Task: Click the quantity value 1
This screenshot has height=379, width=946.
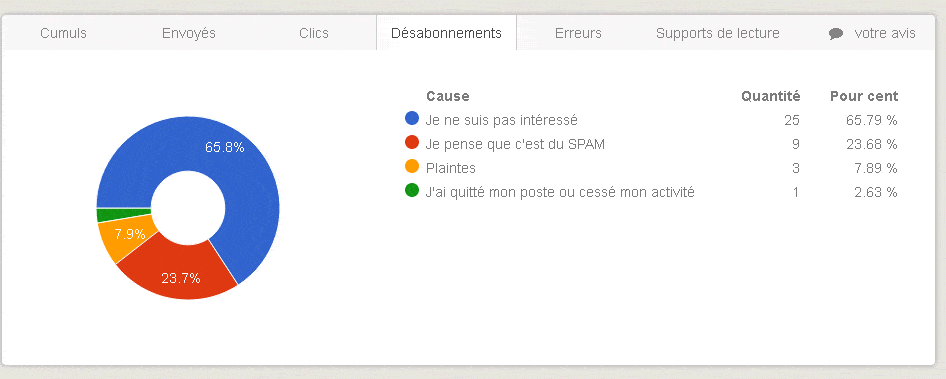Action: pyautogui.click(x=796, y=193)
